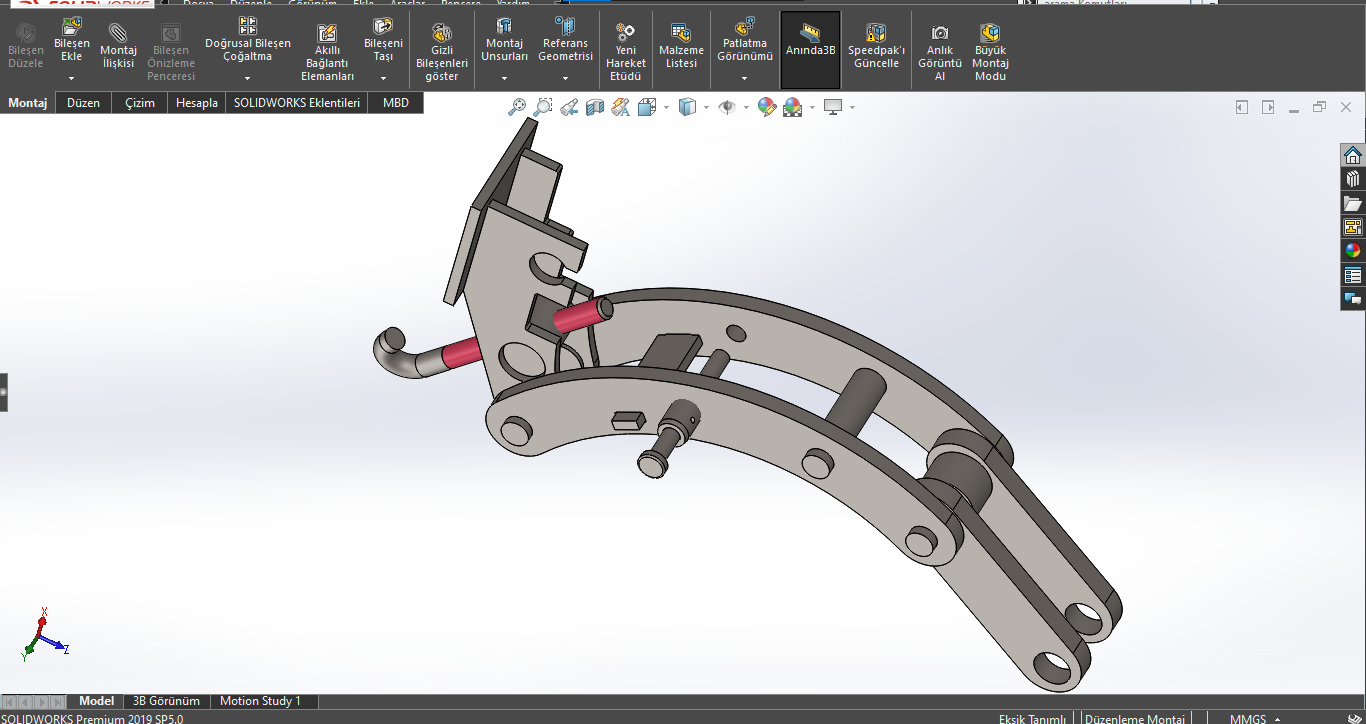Open the SOLIDWORKS Forum task pane icon
The width and height of the screenshot is (1366, 724).
tap(1353, 299)
